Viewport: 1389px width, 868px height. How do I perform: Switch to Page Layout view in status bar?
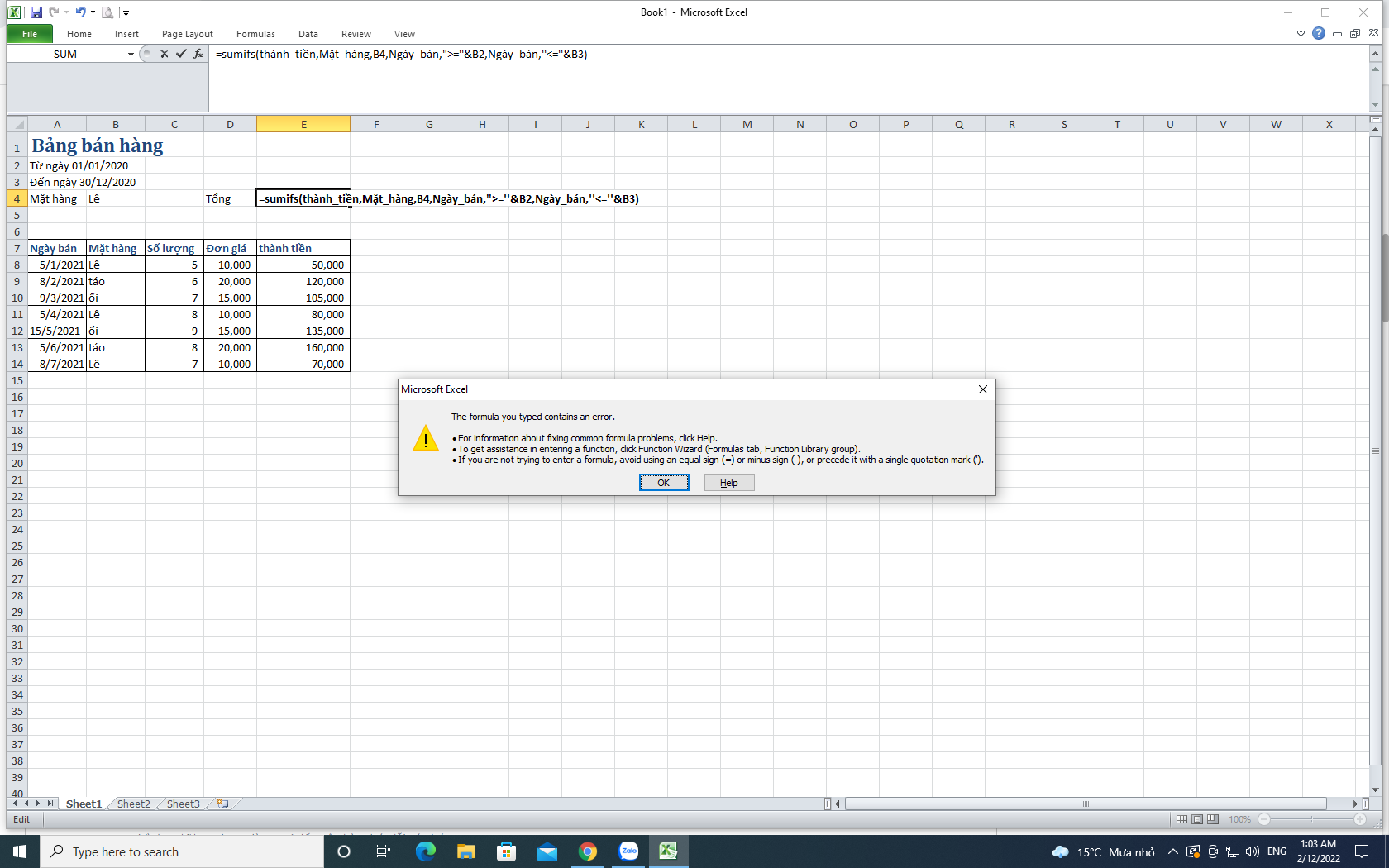1197,819
